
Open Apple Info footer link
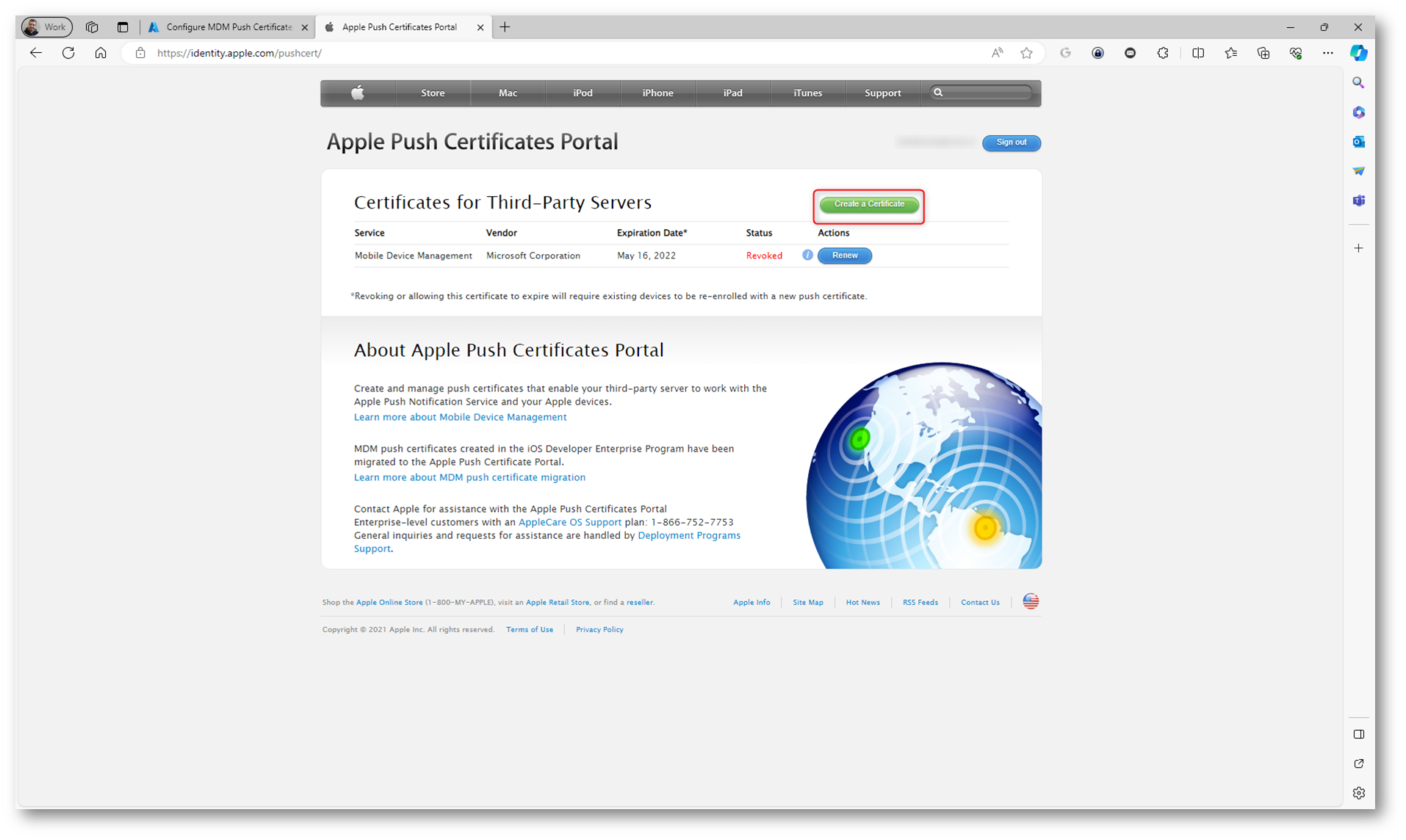coord(751,602)
